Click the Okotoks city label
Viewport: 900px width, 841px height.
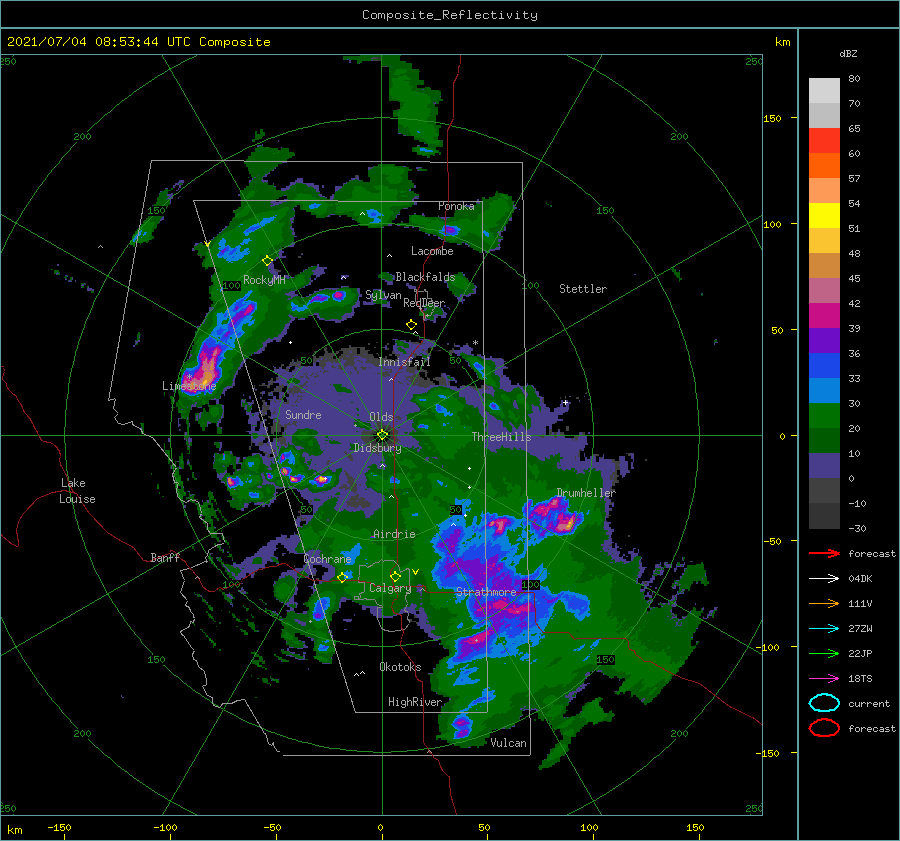tap(400, 666)
